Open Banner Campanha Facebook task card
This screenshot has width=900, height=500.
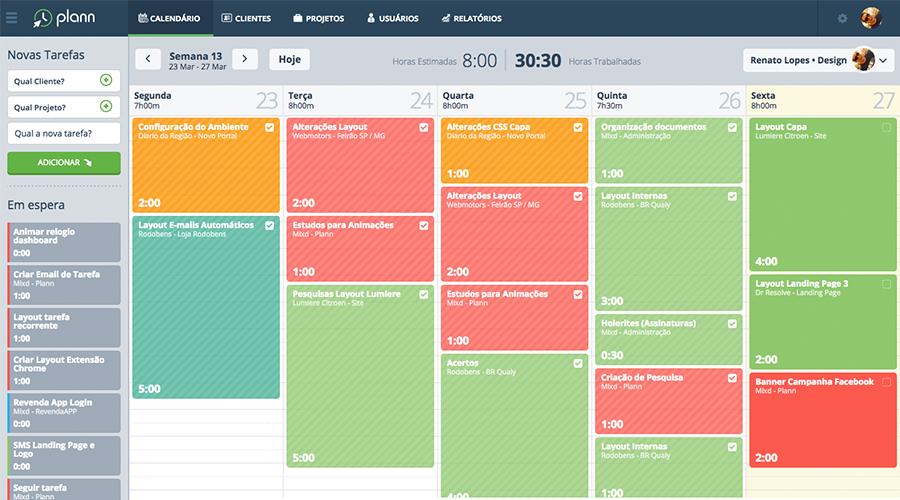[x=823, y=420]
